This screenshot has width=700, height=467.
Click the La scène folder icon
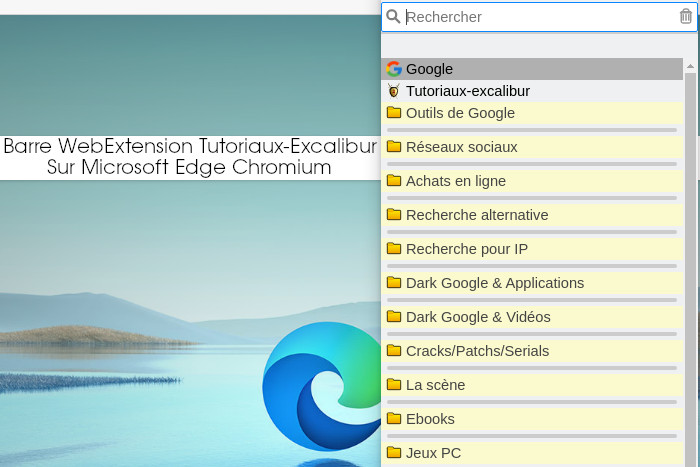tap(394, 384)
